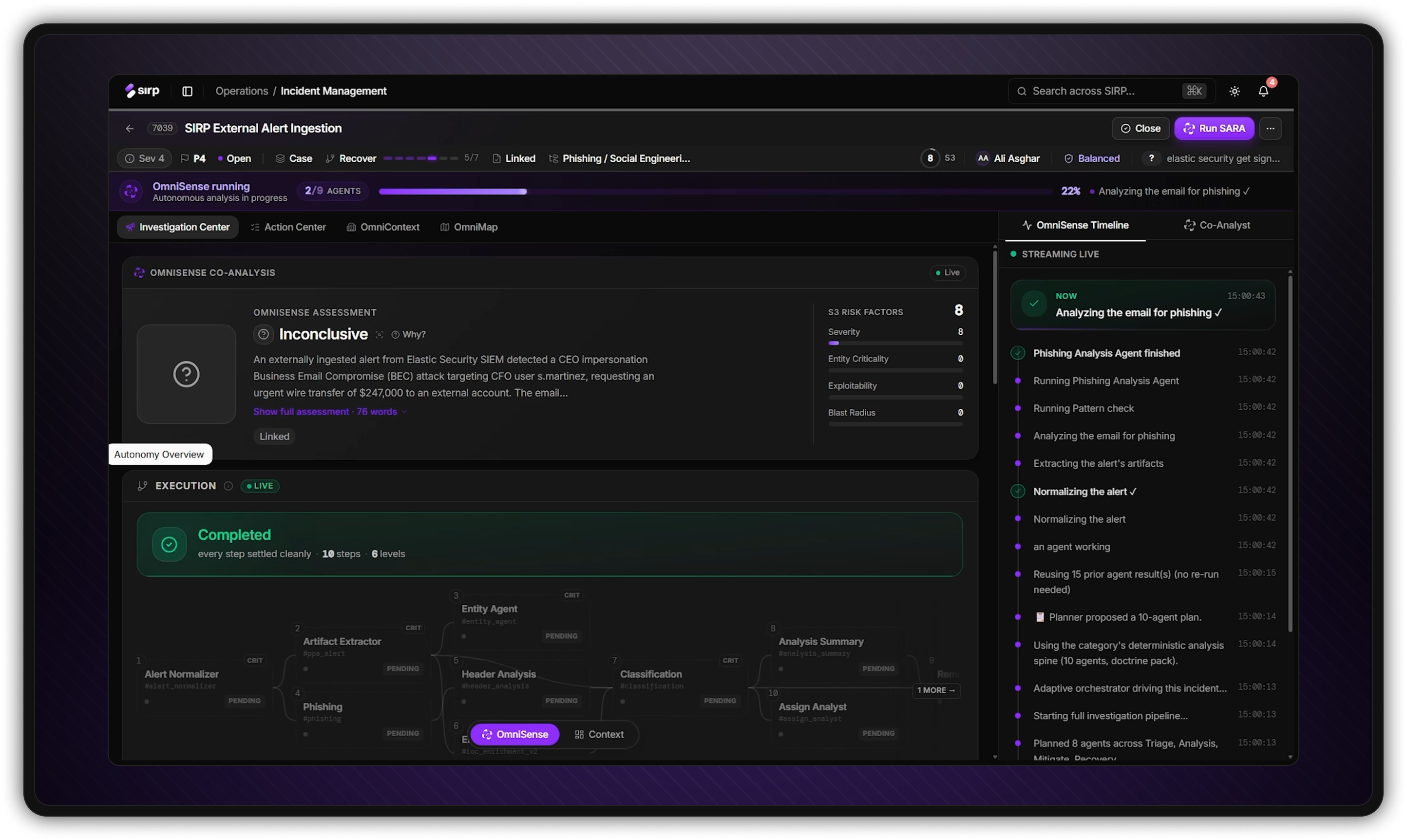Select the Context floating toggle

click(599, 734)
